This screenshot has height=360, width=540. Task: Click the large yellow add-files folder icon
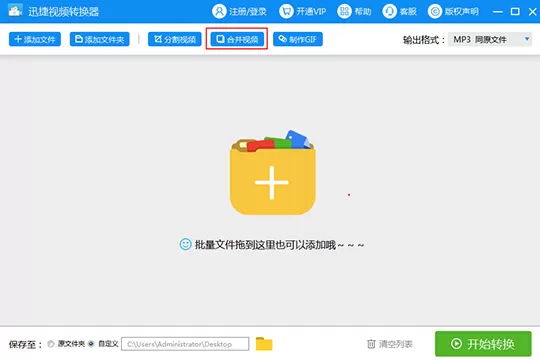click(x=272, y=172)
